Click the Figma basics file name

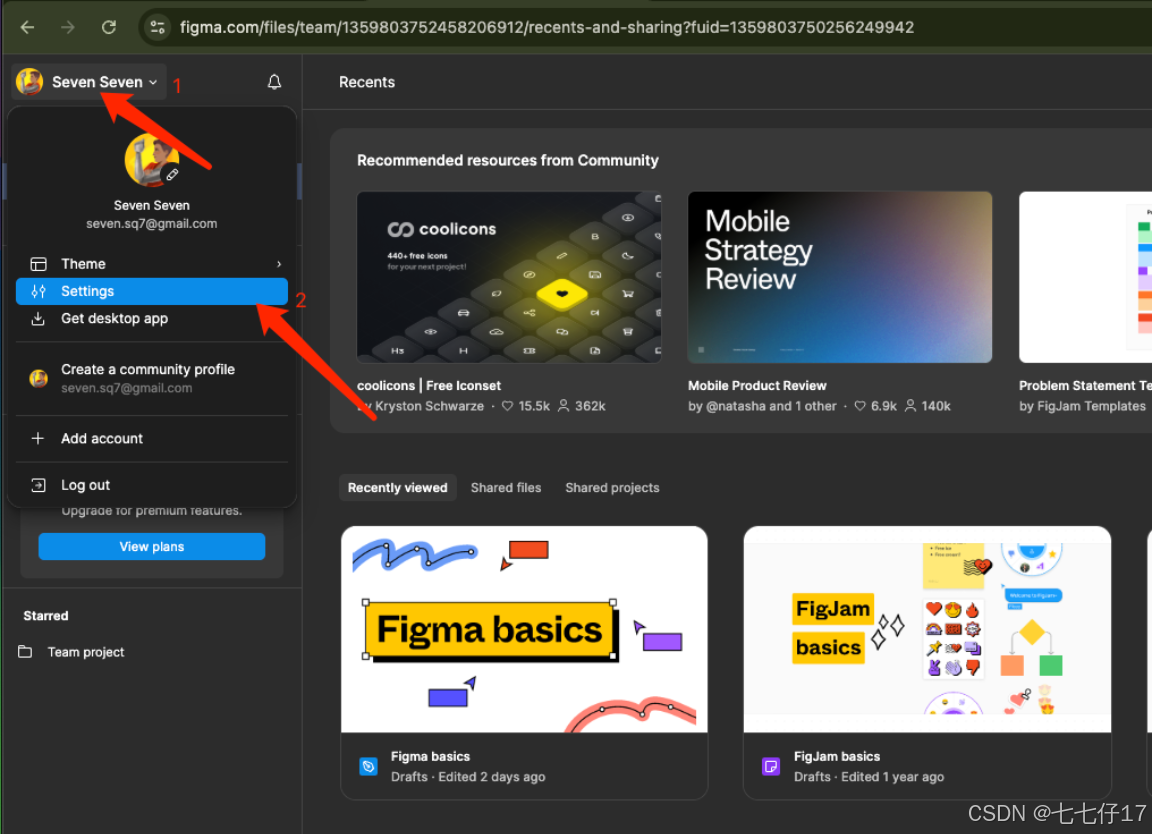431,756
